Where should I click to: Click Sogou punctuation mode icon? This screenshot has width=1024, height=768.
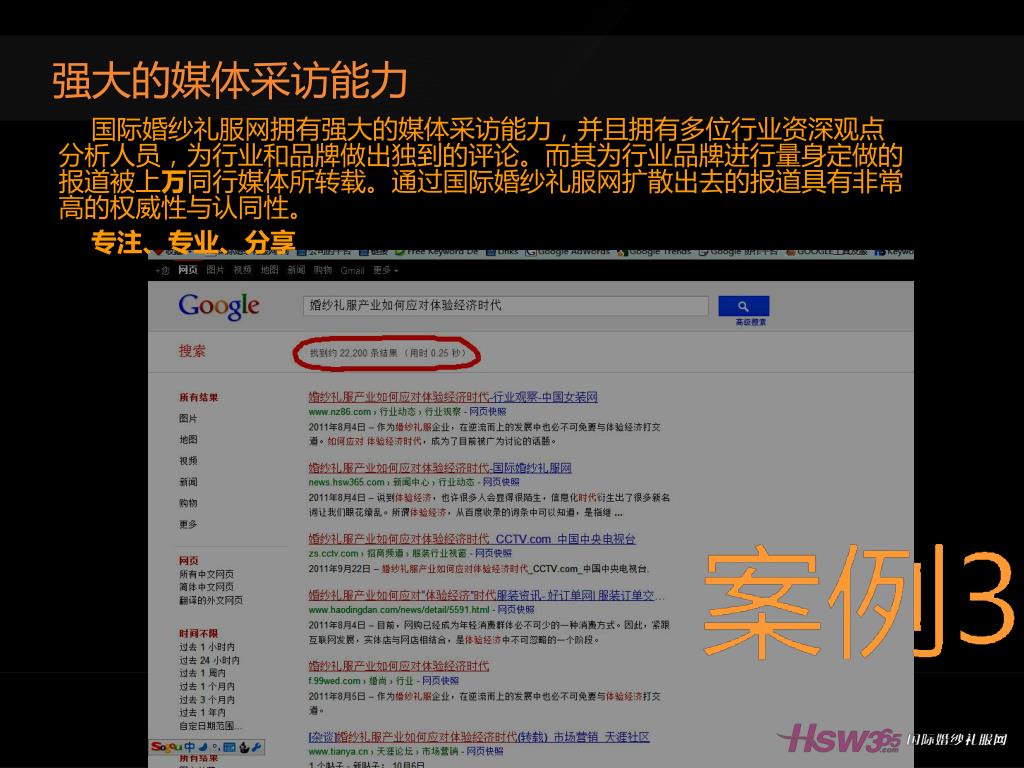pos(216,747)
